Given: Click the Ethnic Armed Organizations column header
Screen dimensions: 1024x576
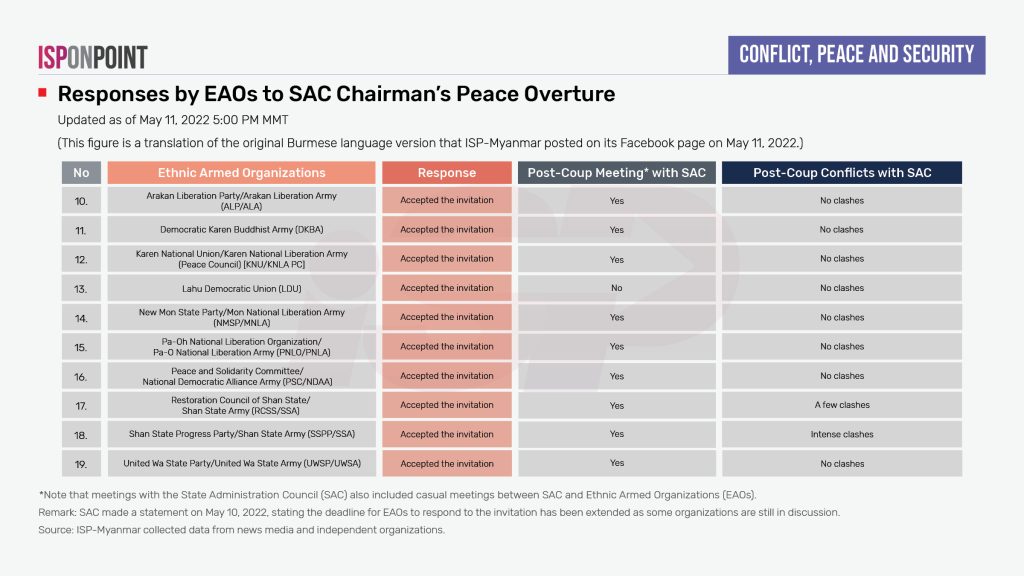Looking at the screenshot, I should [x=241, y=173].
